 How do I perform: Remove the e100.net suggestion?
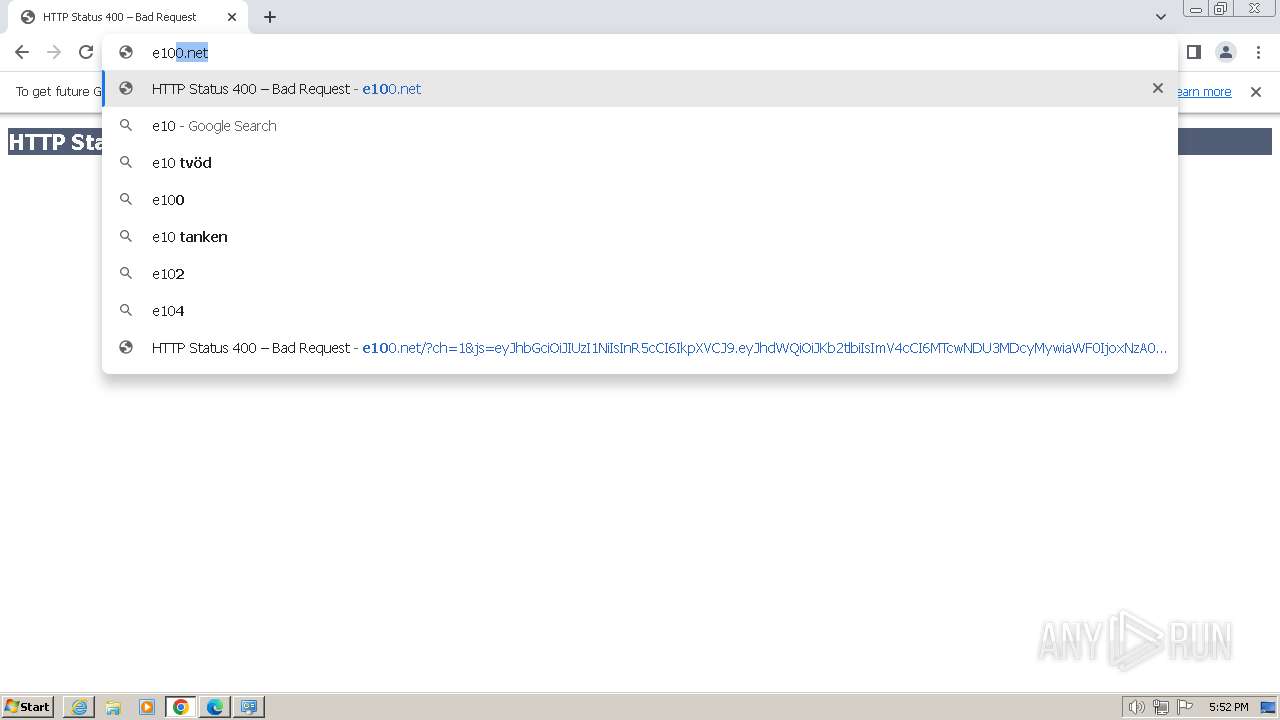(1158, 88)
